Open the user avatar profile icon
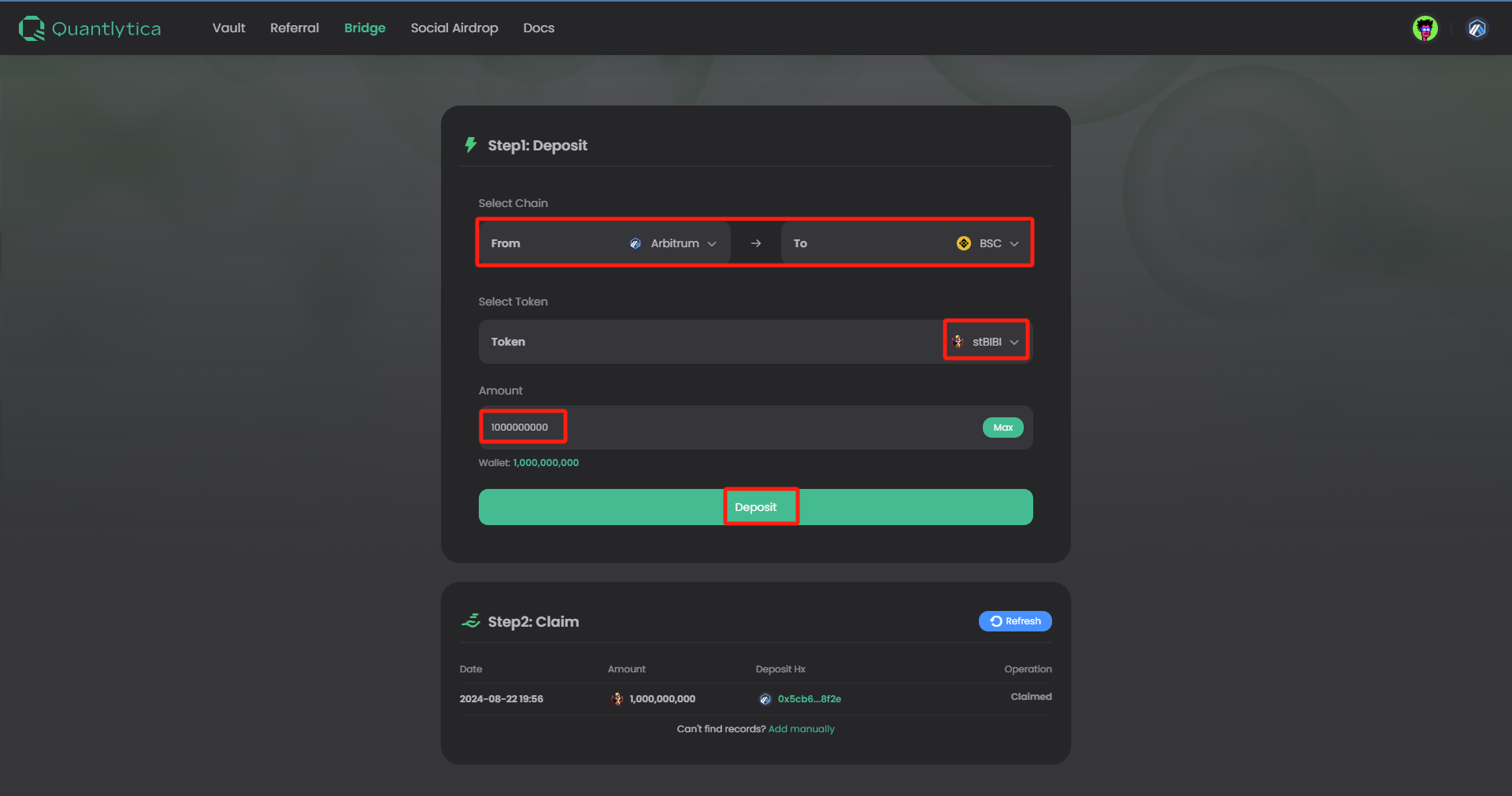 pyautogui.click(x=1425, y=28)
